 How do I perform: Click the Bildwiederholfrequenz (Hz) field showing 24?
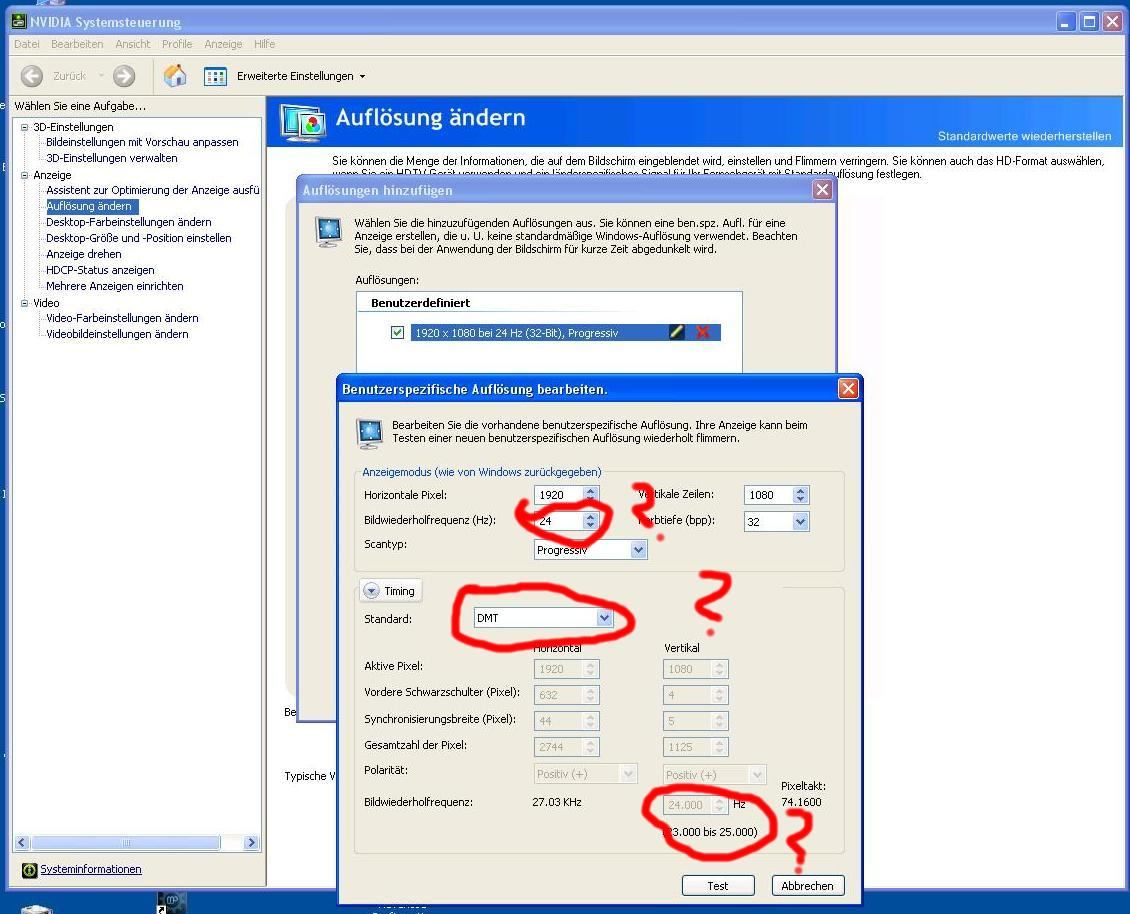[x=559, y=520]
